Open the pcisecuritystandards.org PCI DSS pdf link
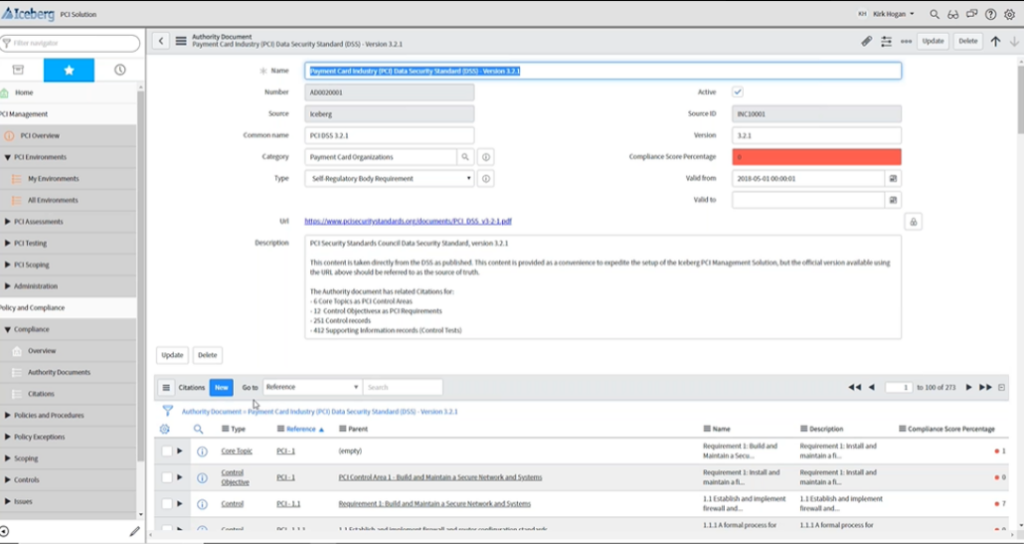 coord(408,221)
